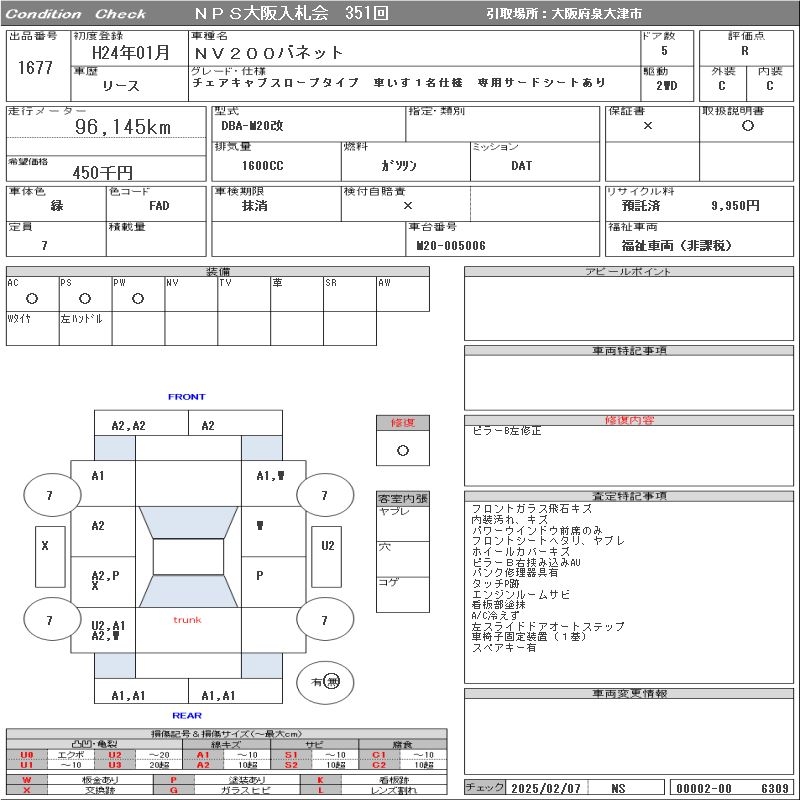Image resolution: width=800 pixels, height=800 pixels.
Task: Click the note 左スライドドアオートステップ
Action: (548, 626)
